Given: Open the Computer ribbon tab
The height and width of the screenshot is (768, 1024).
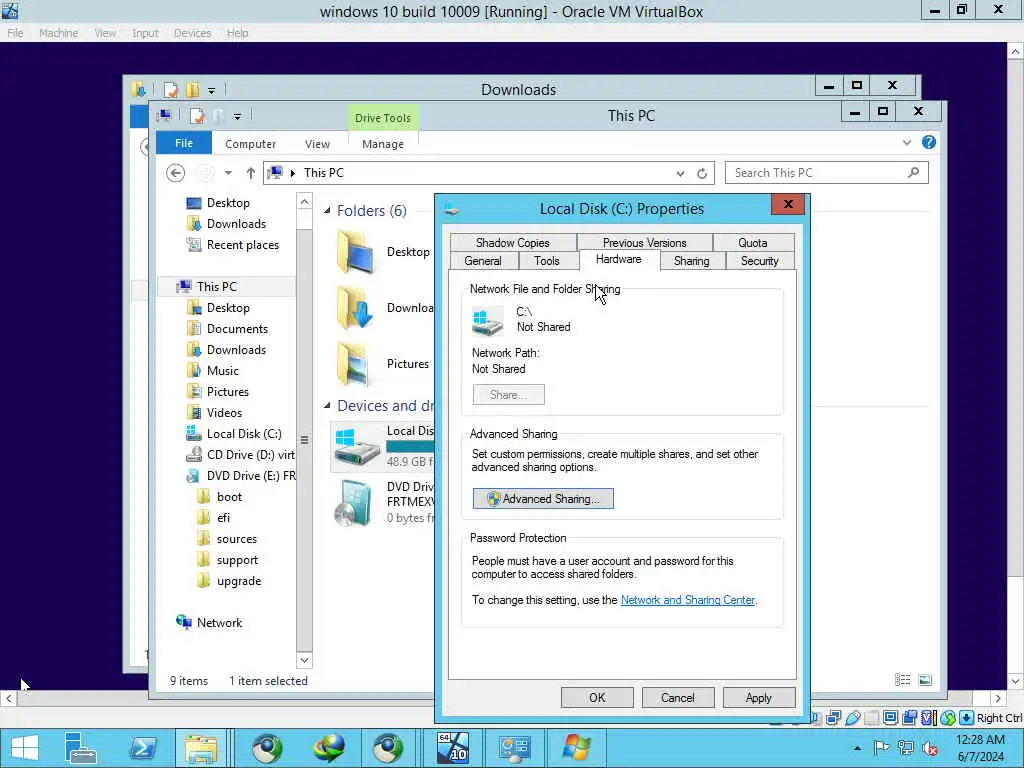Looking at the screenshot, I should click(250, 144).
